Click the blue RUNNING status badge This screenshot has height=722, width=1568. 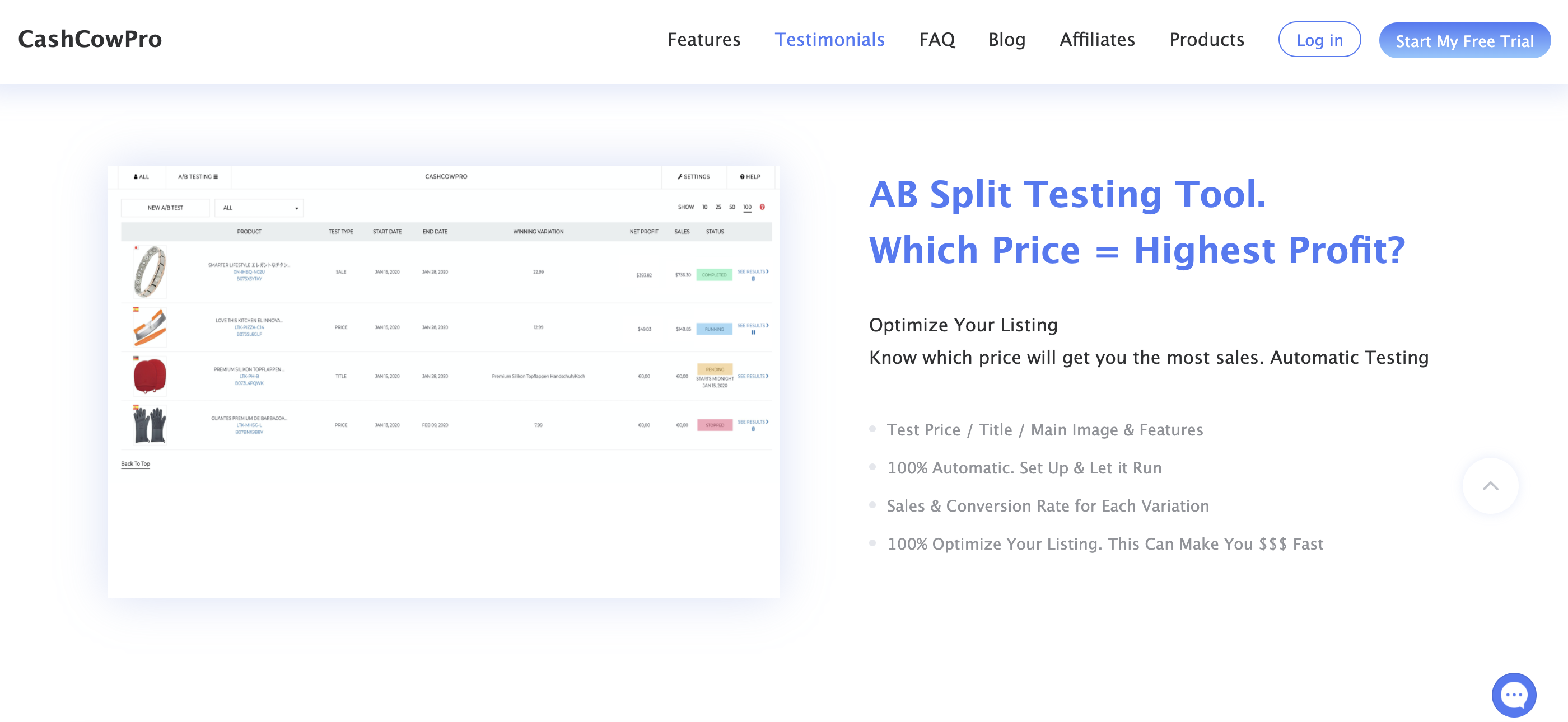pos(714,329)
